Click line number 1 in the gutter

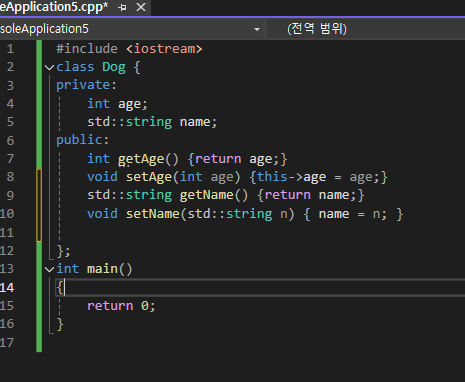coord(10,49)
